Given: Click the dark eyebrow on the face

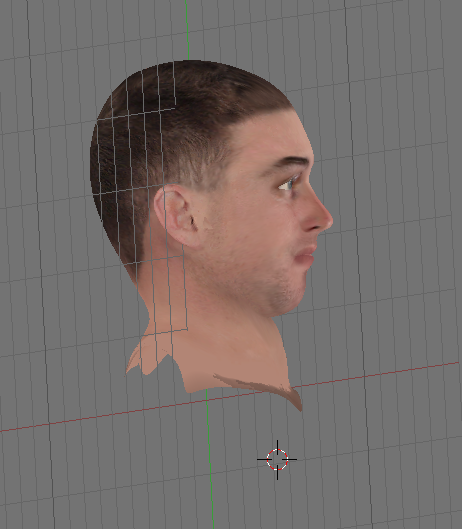Looking at the screenshot, I should (291, 162).
